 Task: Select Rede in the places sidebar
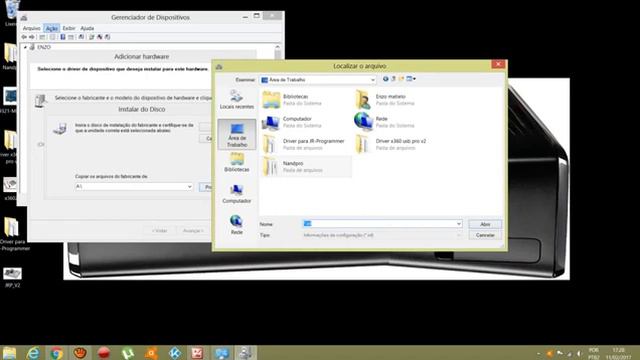click(237, 224)
